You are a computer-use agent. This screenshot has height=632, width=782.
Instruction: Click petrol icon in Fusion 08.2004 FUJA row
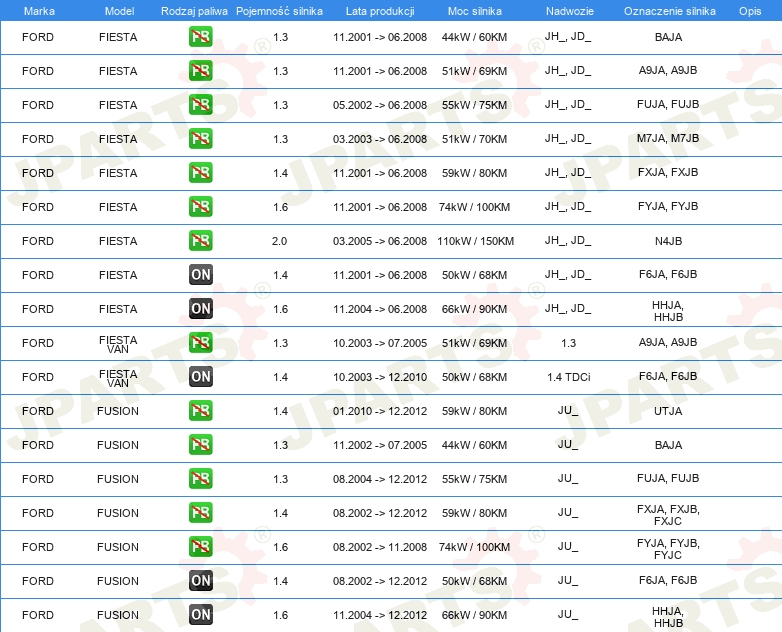point(200,478)
